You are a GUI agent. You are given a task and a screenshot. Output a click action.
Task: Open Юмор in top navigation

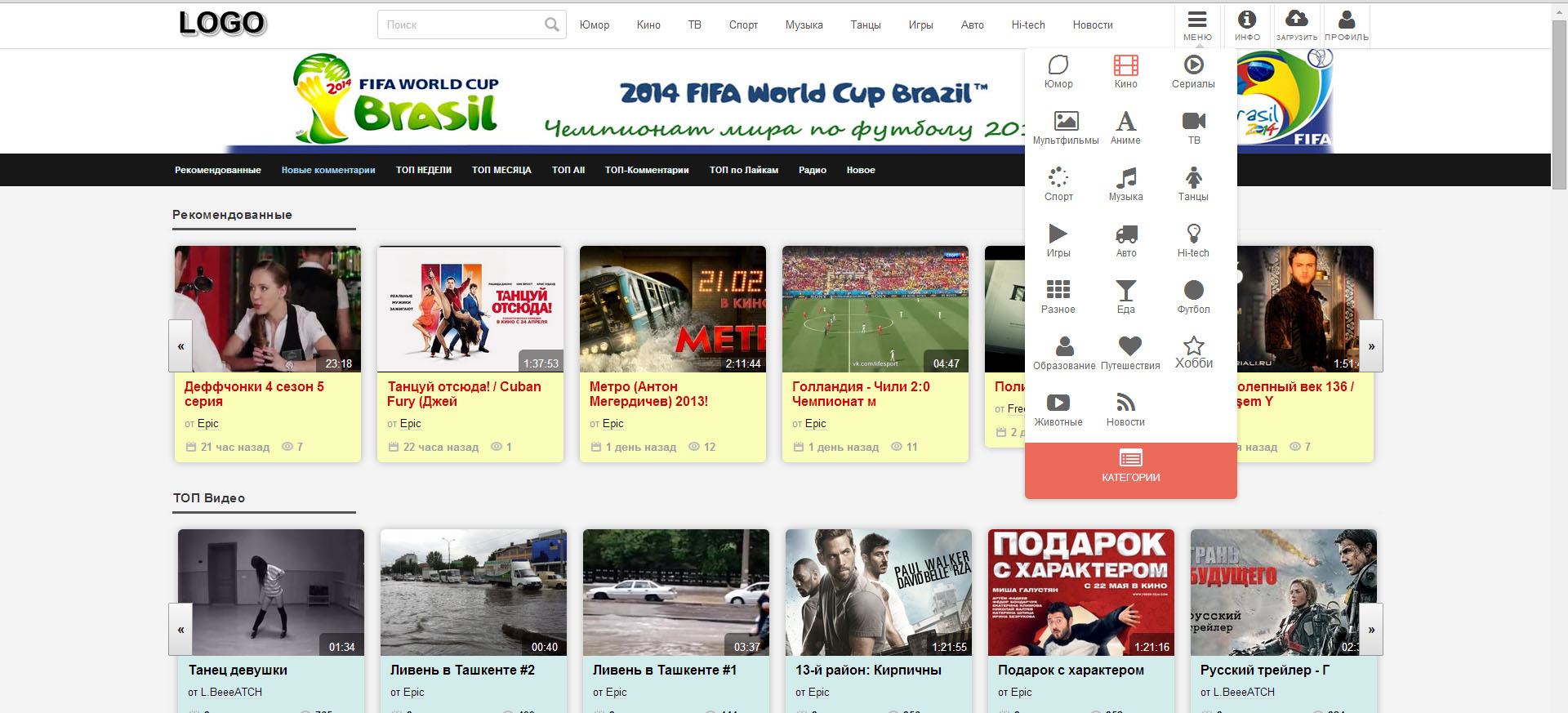pos(595,25)
